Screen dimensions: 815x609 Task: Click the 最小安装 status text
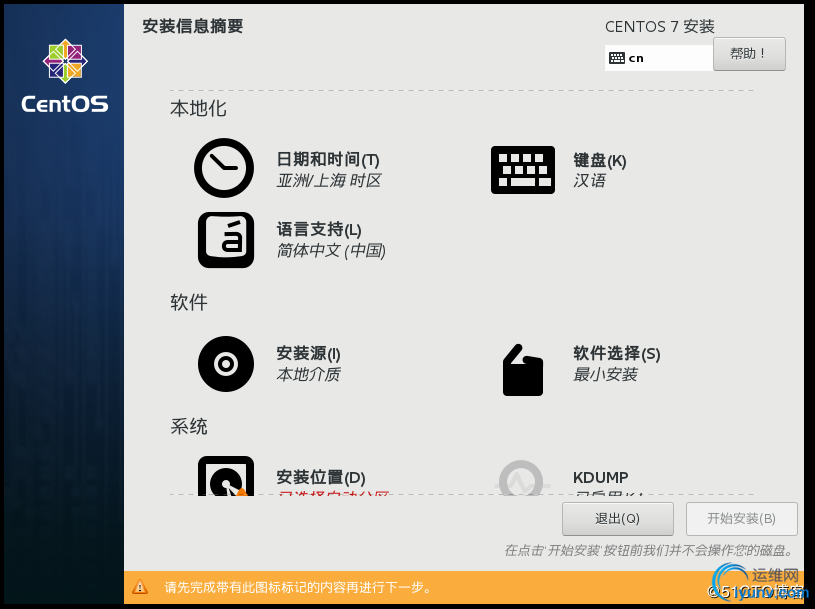click(x=605, y=374)
